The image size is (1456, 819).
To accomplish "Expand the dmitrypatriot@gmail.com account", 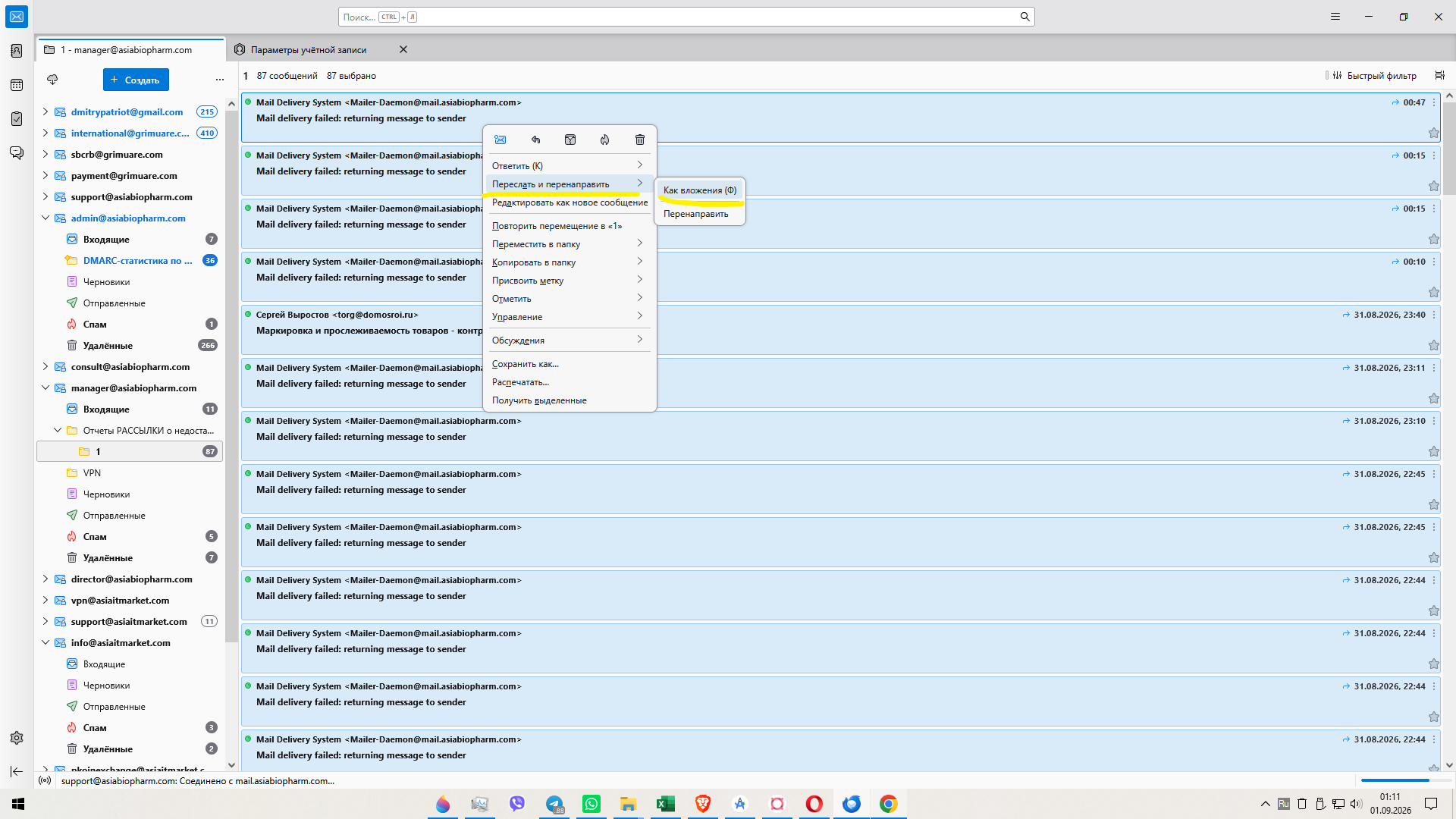I will [45, 111].
